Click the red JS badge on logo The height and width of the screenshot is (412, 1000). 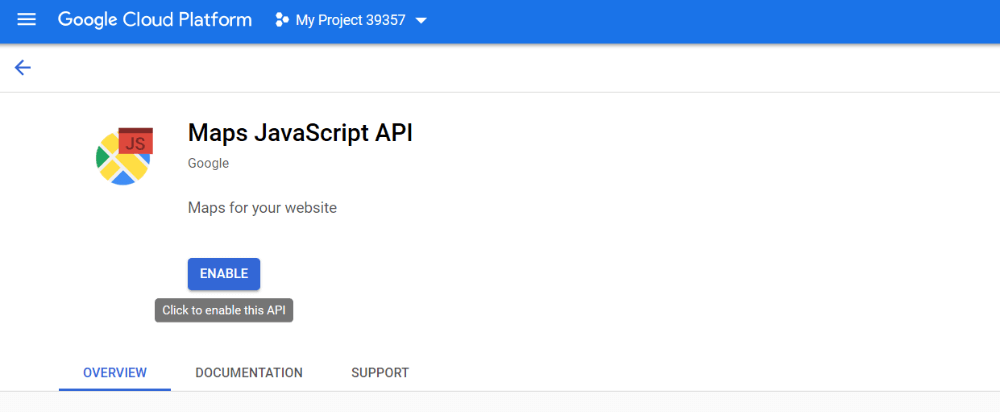pos(135,142)
